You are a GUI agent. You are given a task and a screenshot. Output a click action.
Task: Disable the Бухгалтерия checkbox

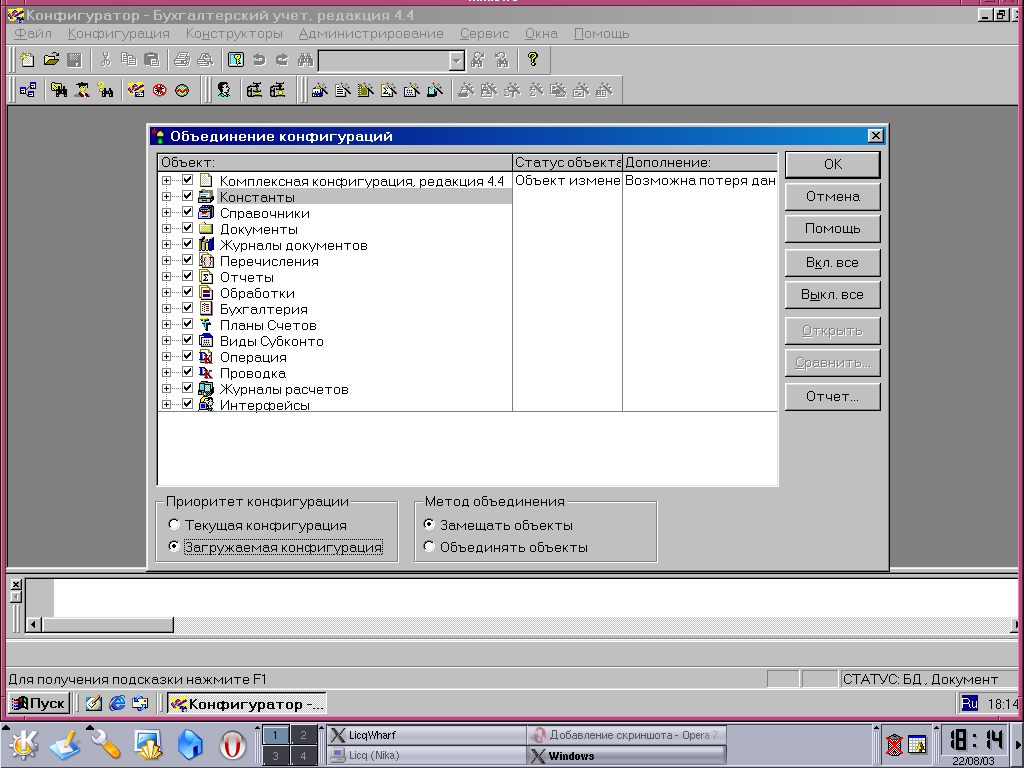[x=187, y=308]
